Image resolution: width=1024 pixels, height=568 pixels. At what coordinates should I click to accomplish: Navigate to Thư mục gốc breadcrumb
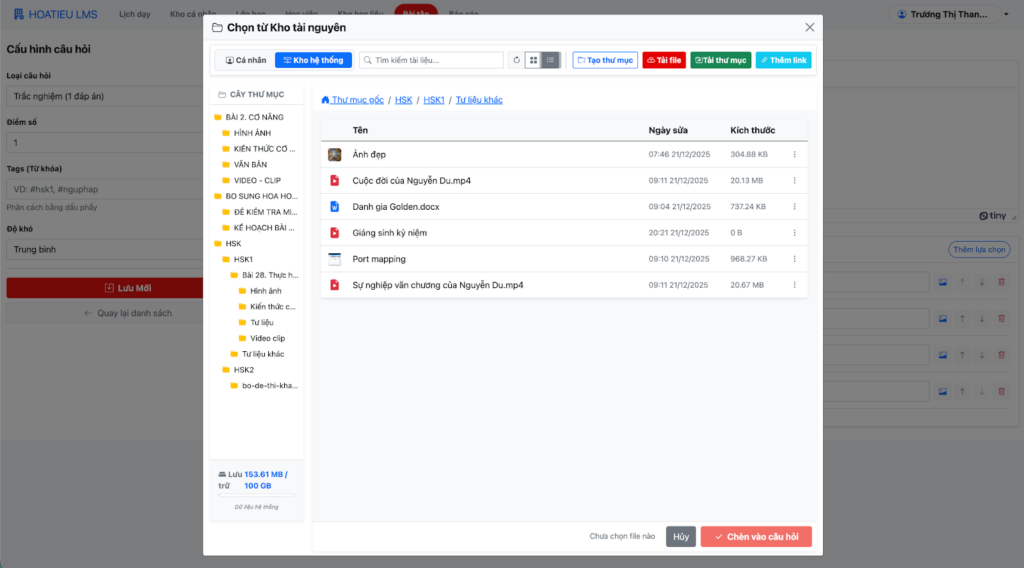coord(353,100)
